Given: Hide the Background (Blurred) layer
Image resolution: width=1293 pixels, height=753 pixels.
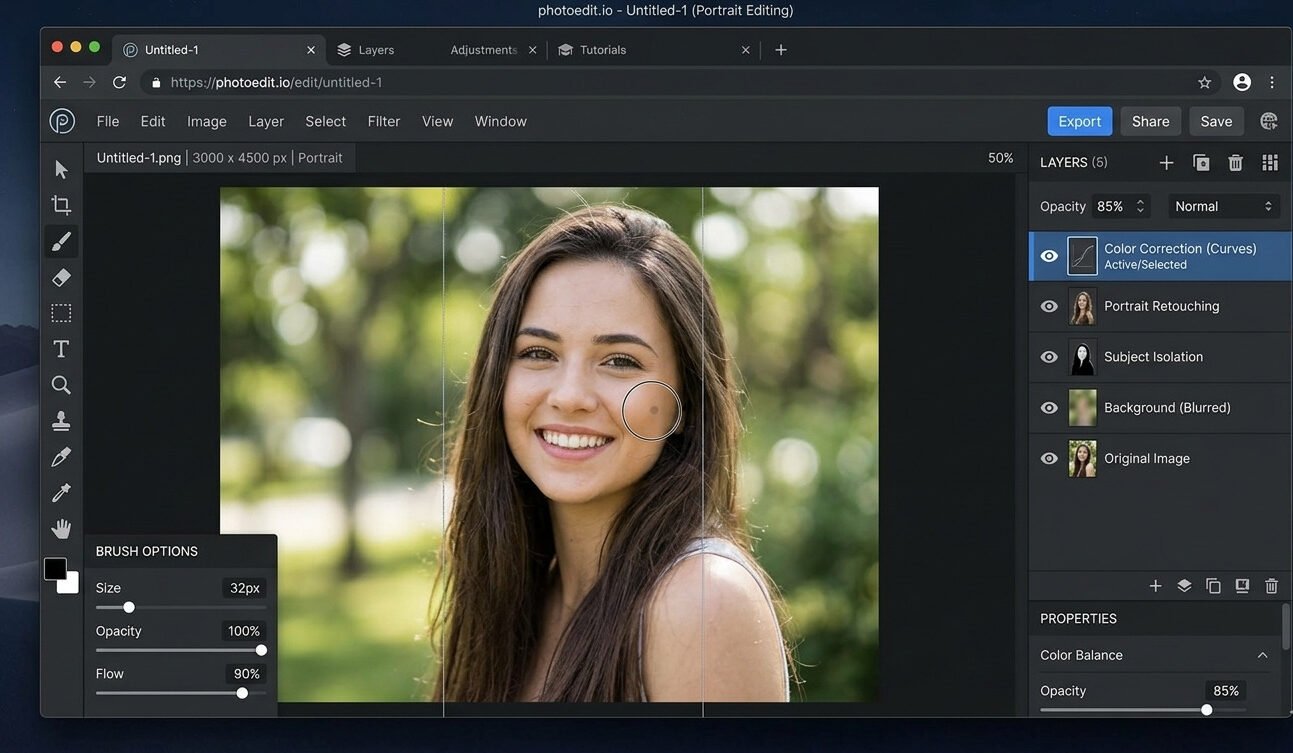Looking at the screenshot, I should coord(1049,408).
